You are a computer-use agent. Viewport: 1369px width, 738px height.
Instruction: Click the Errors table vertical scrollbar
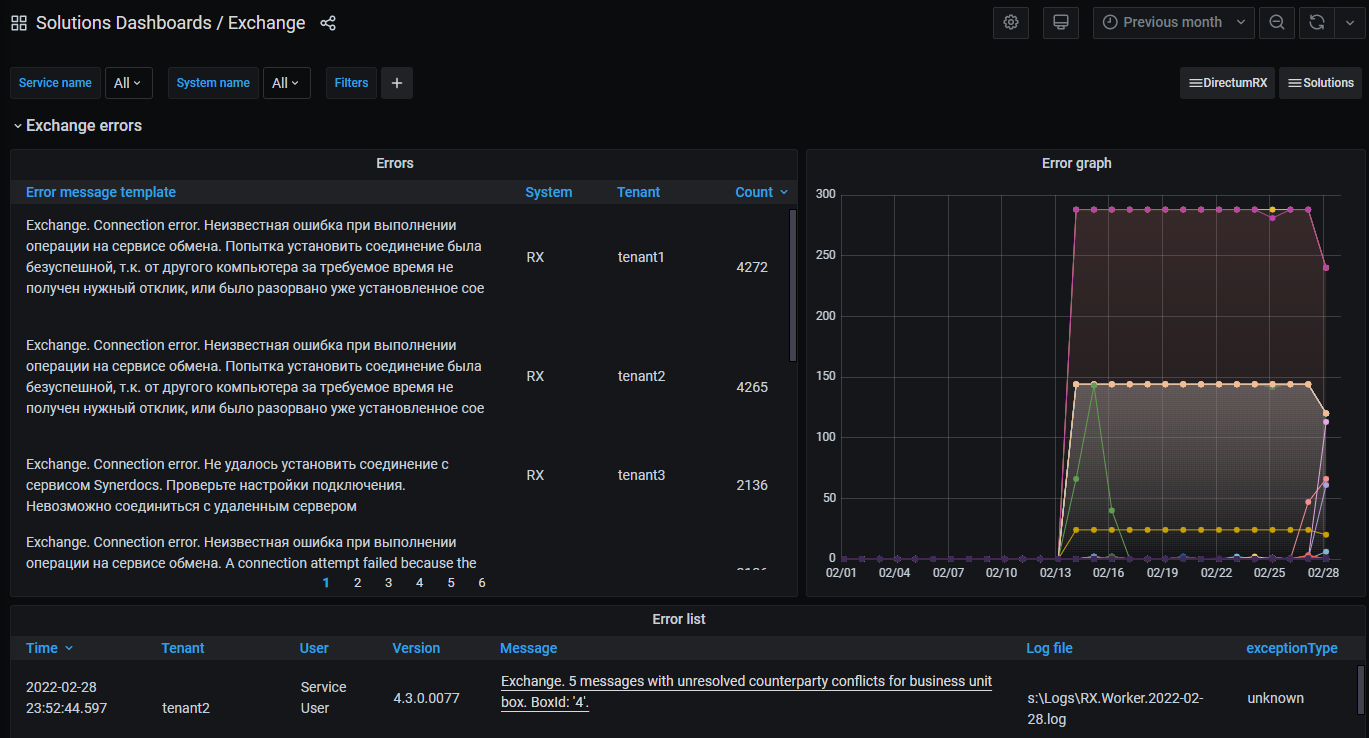792,285
